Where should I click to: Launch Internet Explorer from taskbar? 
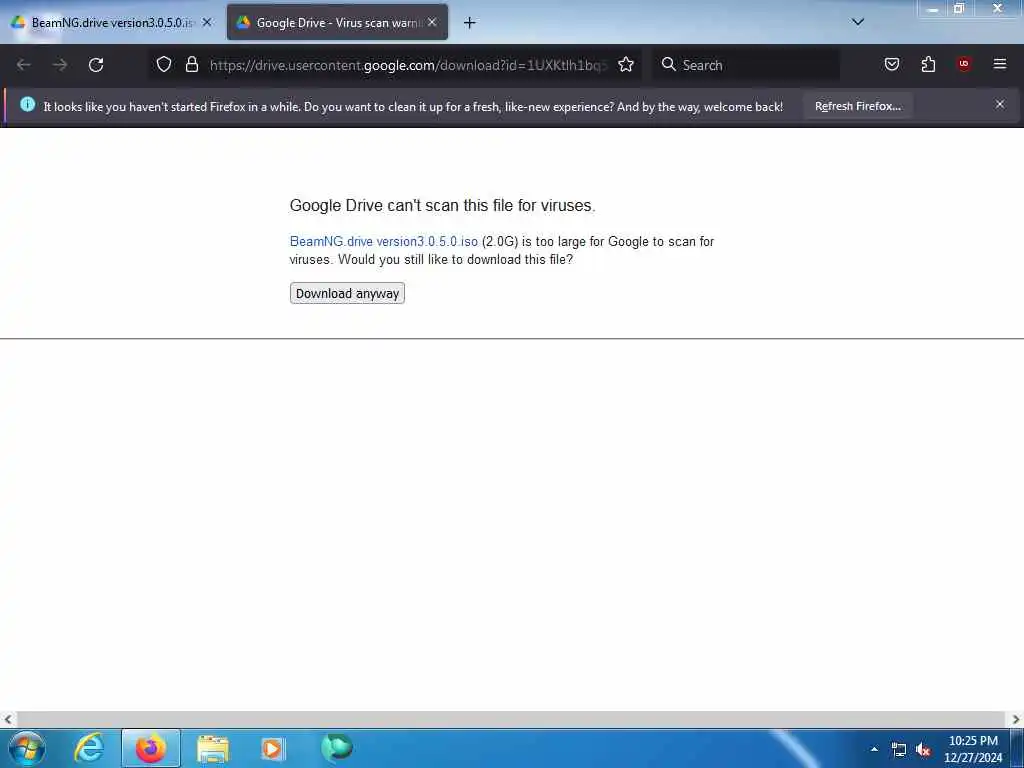(x=89, y=748)
